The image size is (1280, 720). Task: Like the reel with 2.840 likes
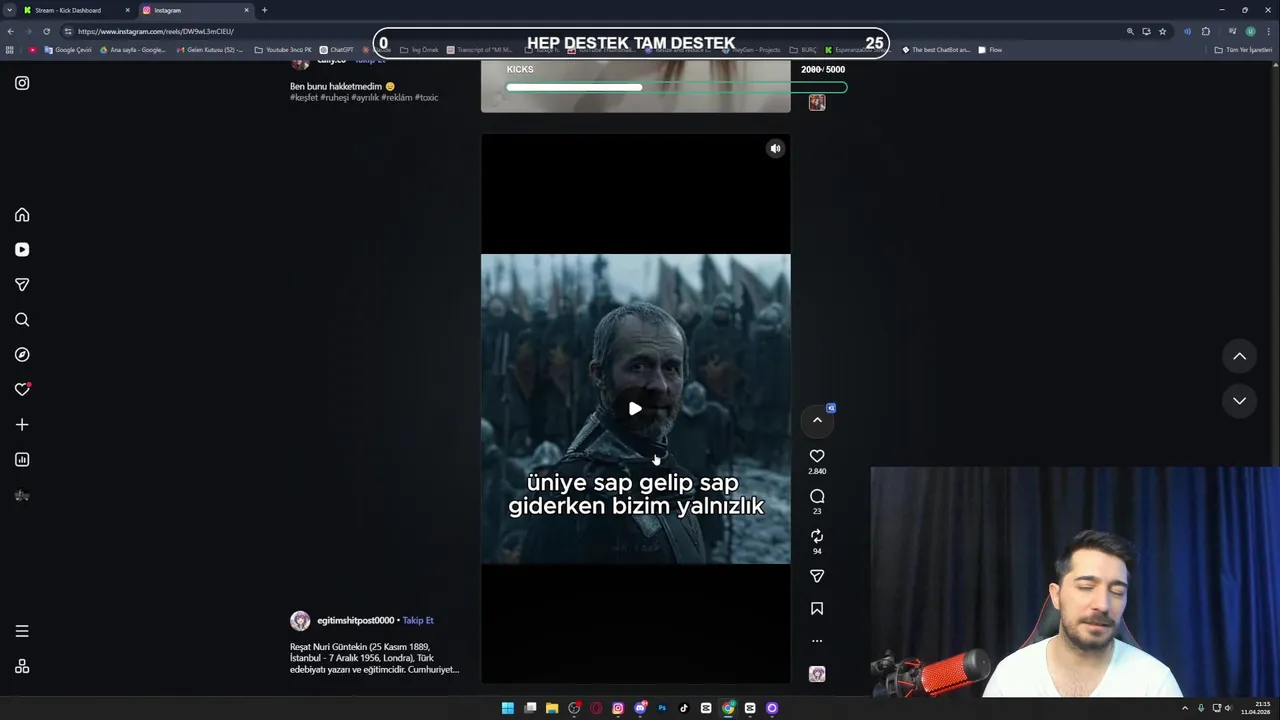click(817, 456)
